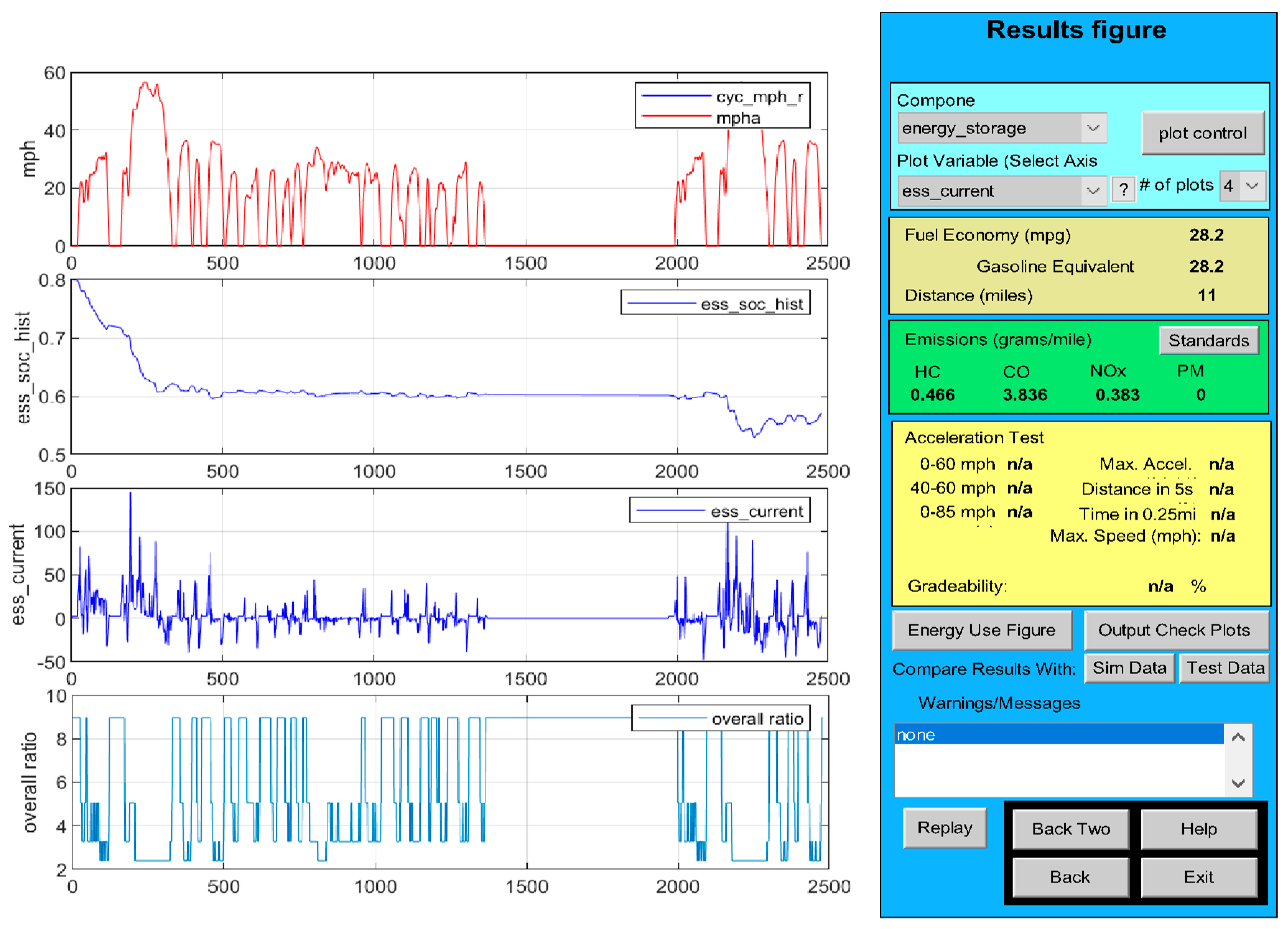This screenshot has height=929, width=1288.
Task: Click the question mark help button
Action: pos(1123,189)
